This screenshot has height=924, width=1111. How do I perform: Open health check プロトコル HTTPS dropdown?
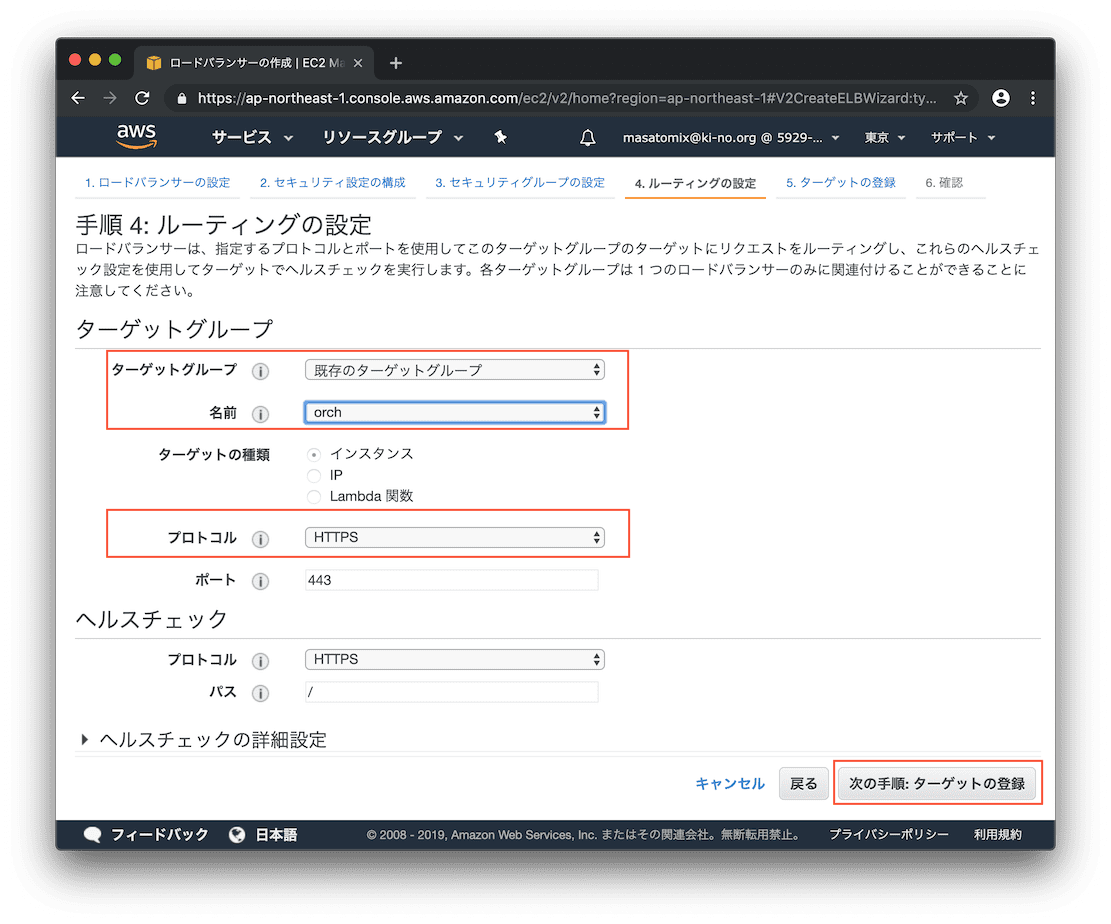[x=454, y=659]
